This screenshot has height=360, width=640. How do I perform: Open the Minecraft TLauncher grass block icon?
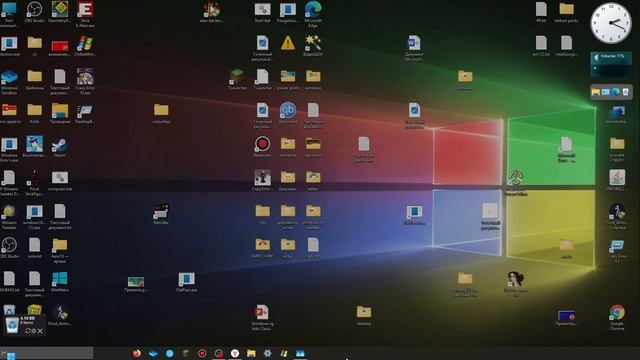tap(237, 77)
